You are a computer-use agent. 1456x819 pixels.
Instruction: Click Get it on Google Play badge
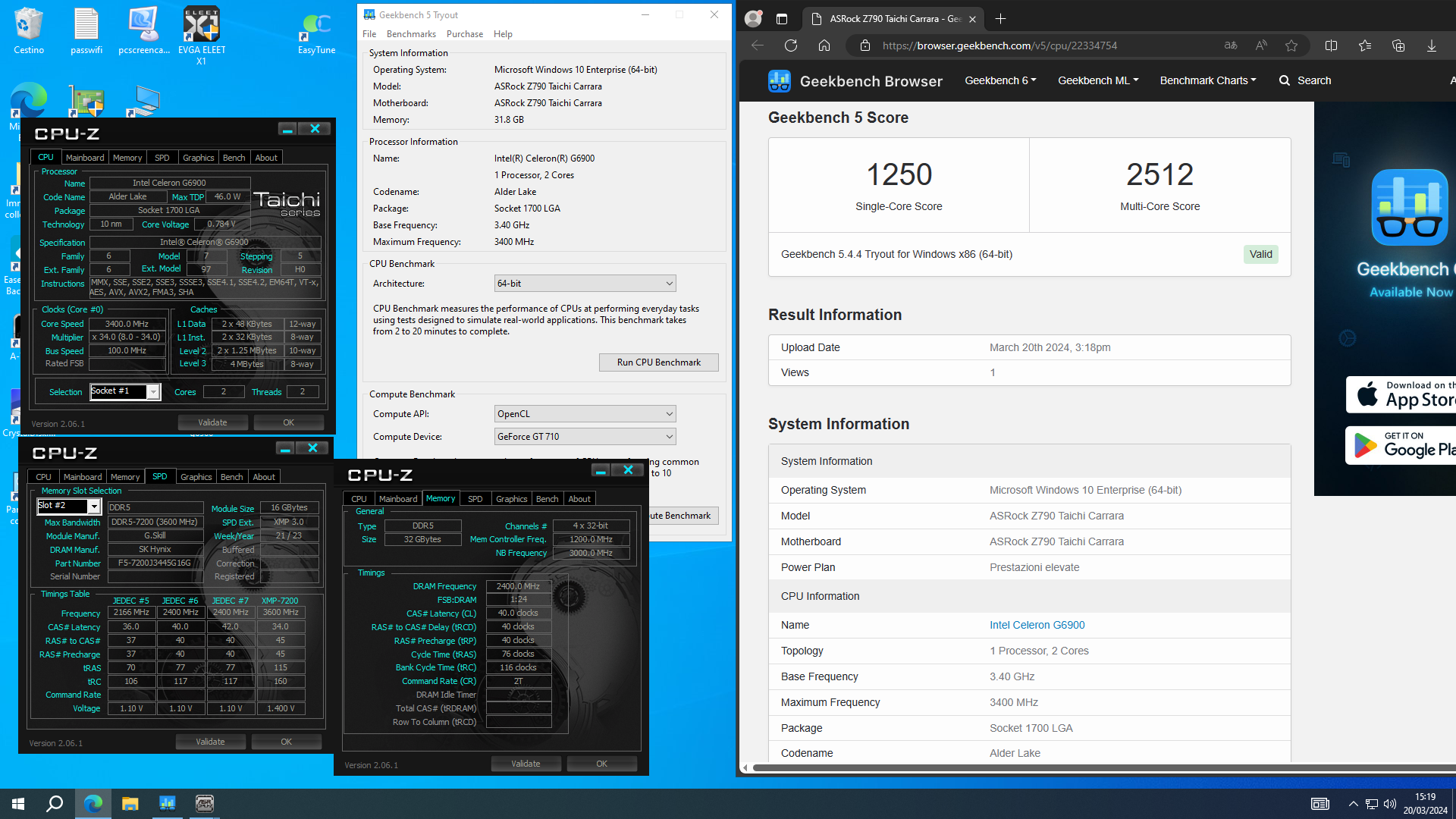point(1401,445)
